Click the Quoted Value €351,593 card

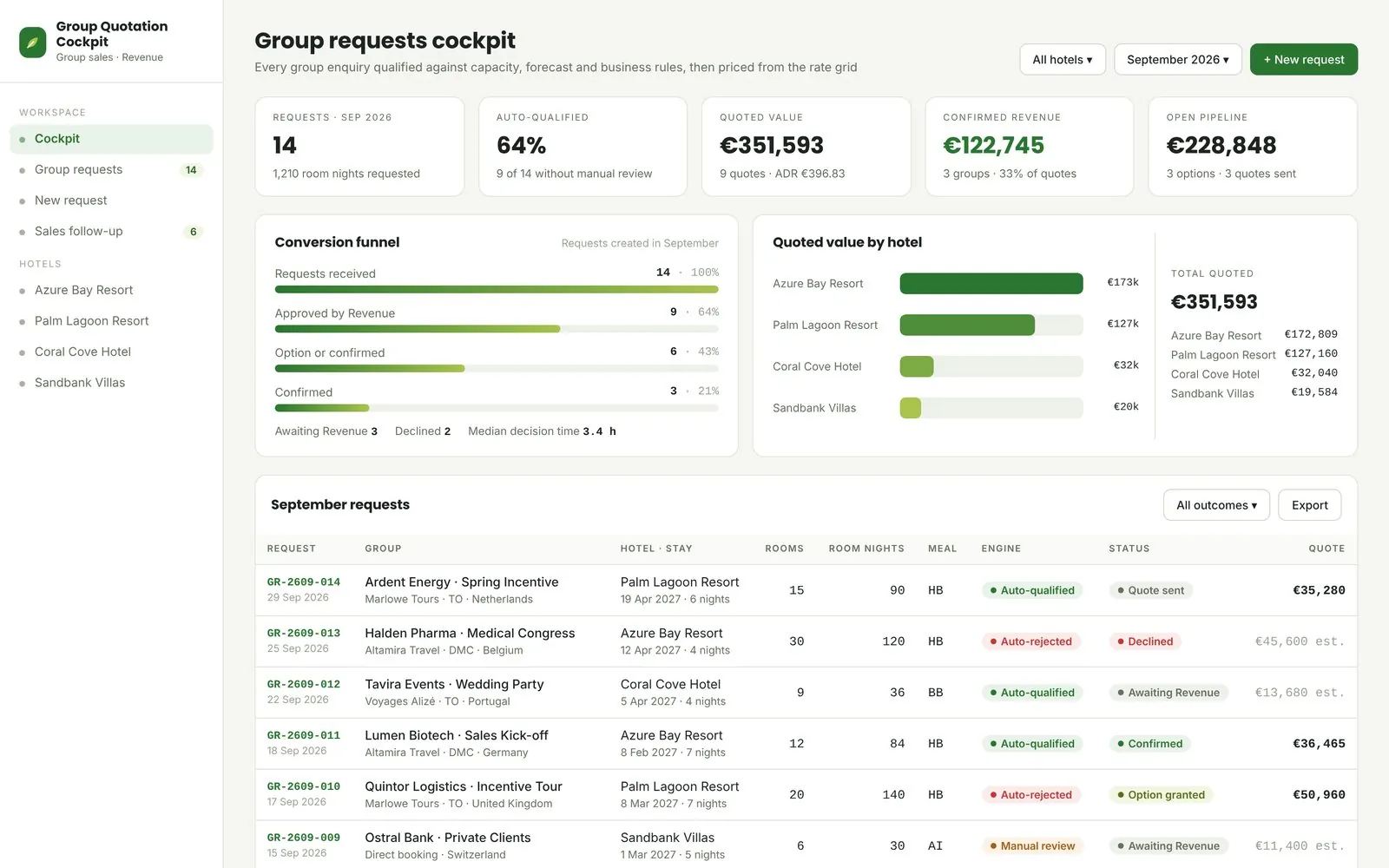tap(806, 147)
